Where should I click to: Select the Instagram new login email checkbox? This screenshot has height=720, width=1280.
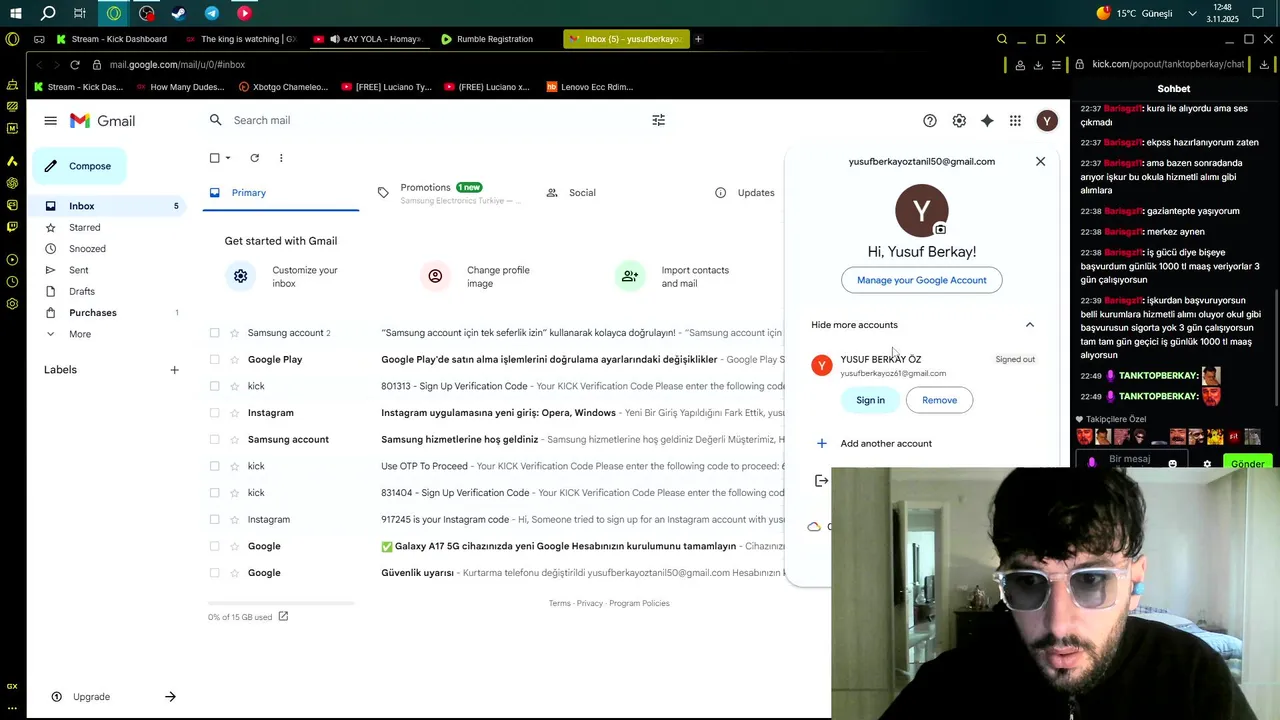pyautogui.click(x=214, y=413)
